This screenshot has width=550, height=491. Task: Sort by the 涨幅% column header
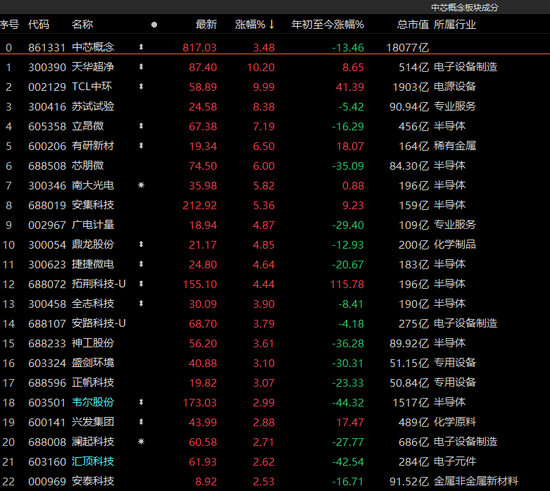point(250,24)
